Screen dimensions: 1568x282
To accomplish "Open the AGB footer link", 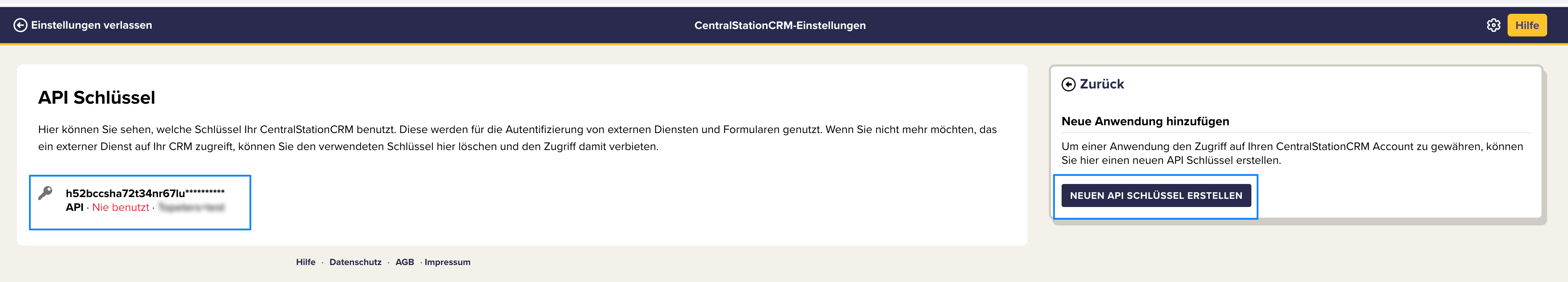I will pos(405,262).
